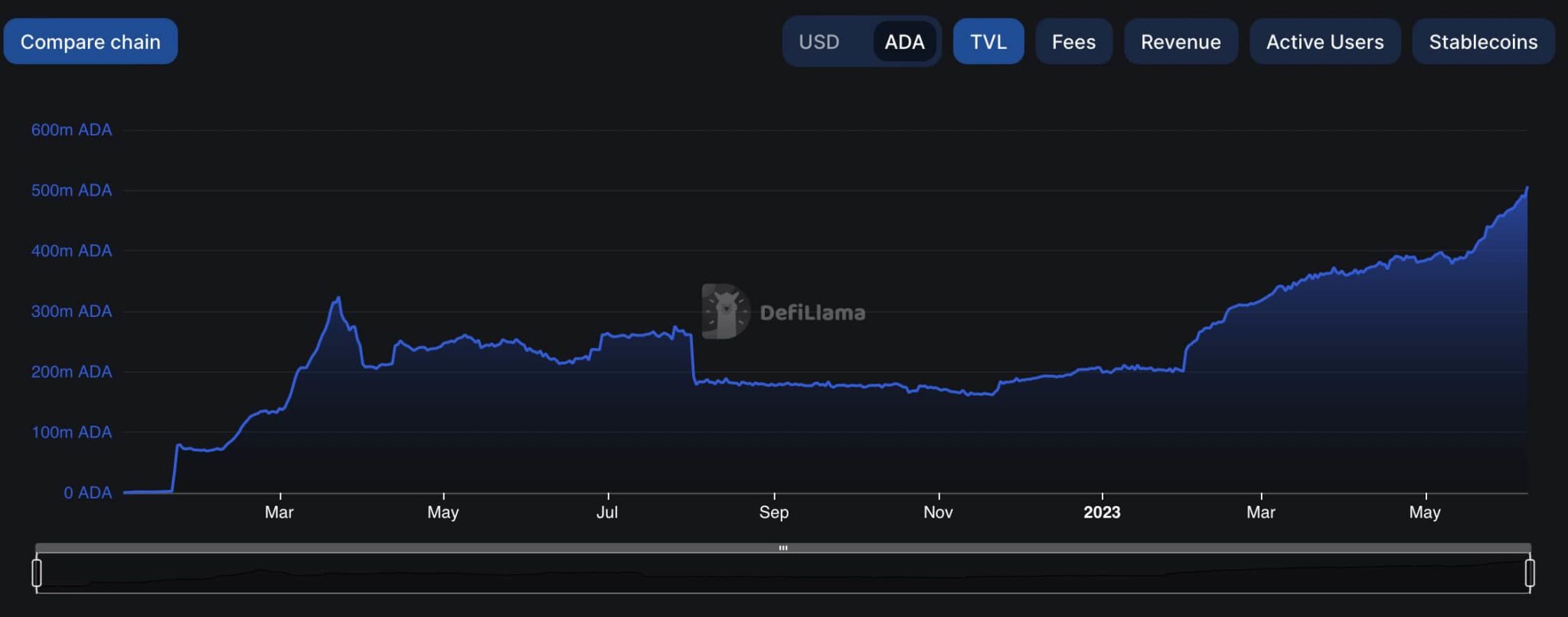
Task: Click the DefiLlama llama logo watermark
Action: [725, 312]
